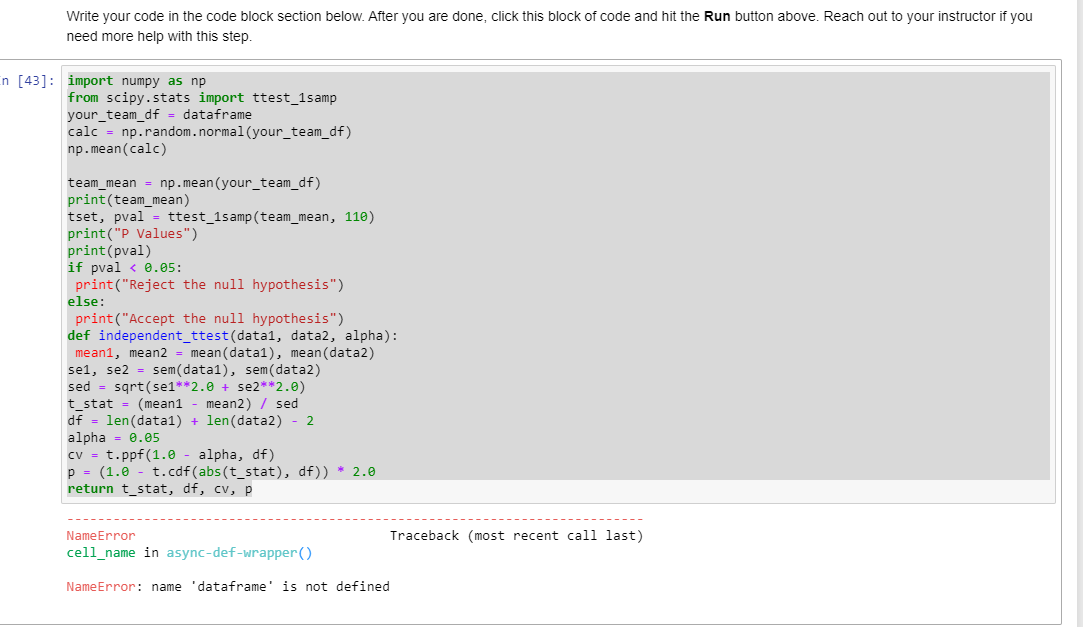Click the 'else:' line
The width and height of the screenshot is (1083, 627).
coord(86,302)
